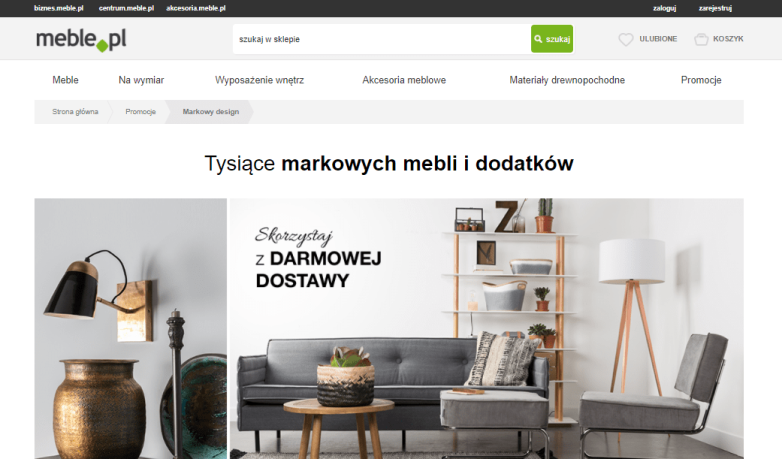Click the meble.pl logo
This screenshot has width=782, height=459.
coord(81,39)
